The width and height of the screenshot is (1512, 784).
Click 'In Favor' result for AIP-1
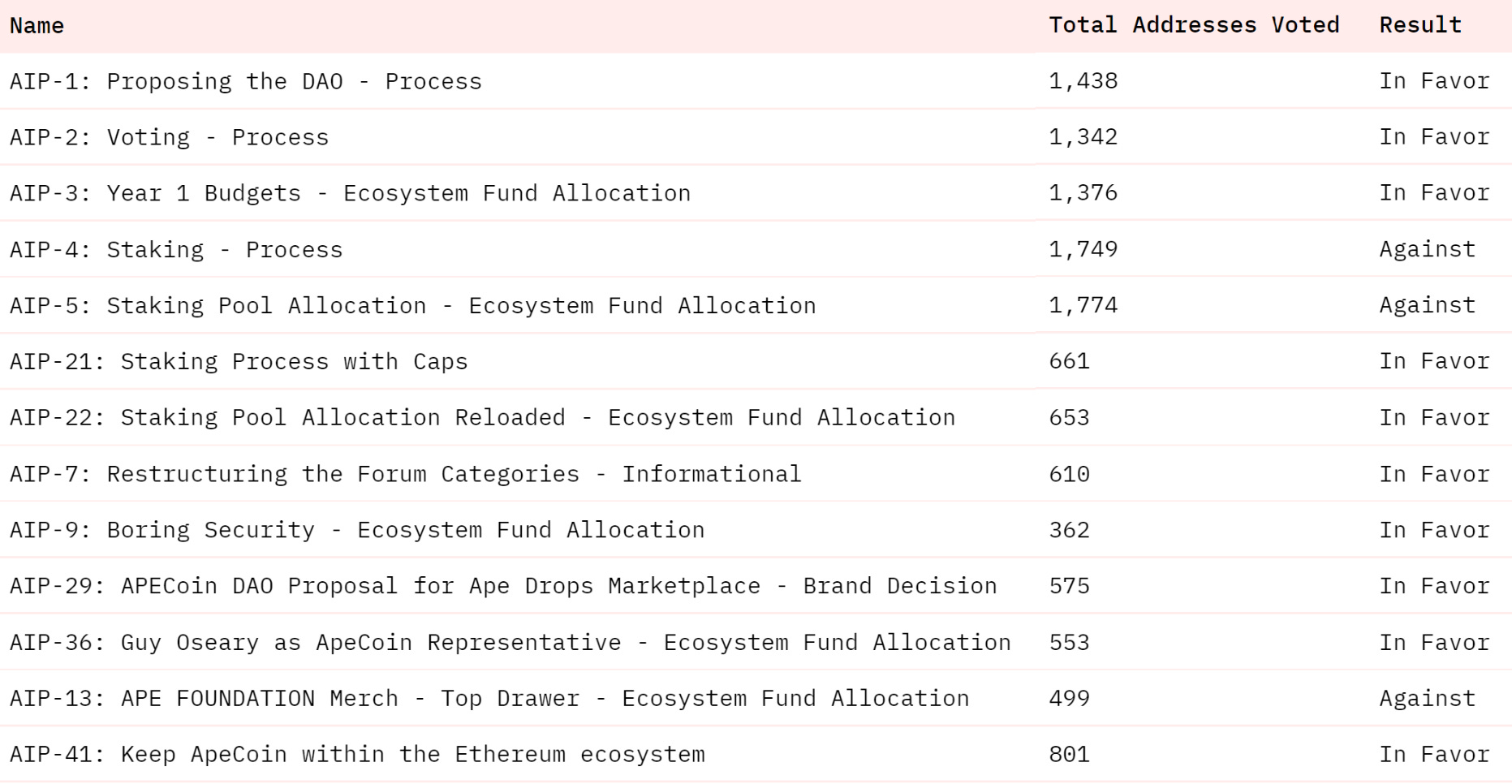click(x=1435, y=81)
